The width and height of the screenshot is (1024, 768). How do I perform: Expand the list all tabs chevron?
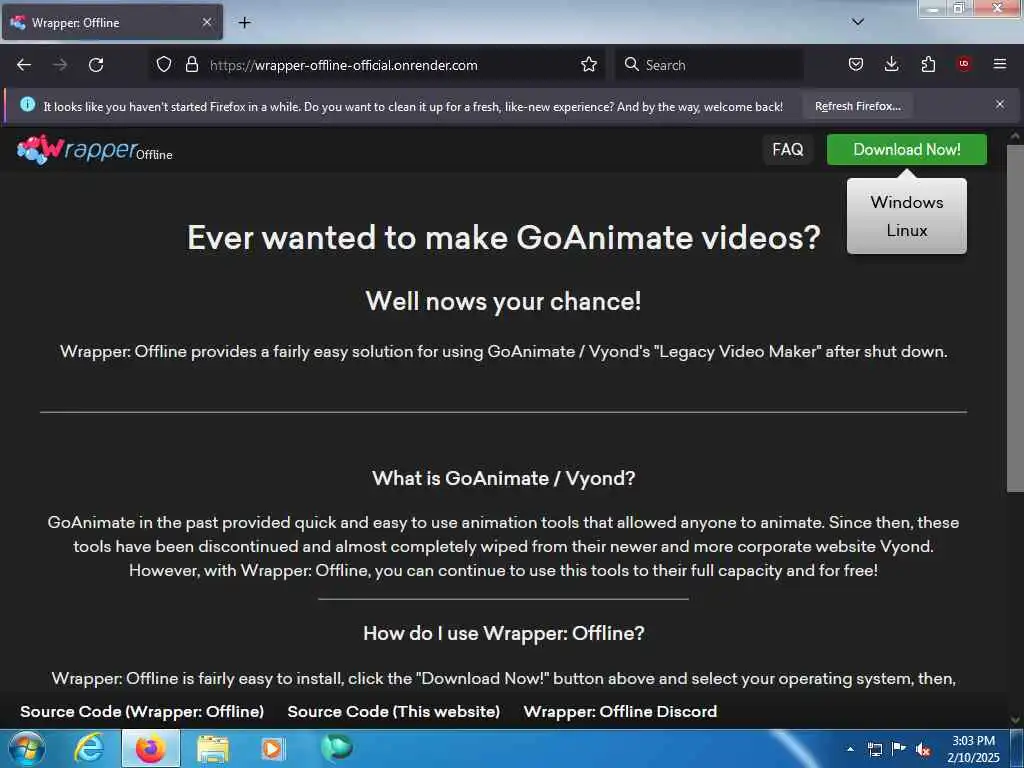(857, 22)
